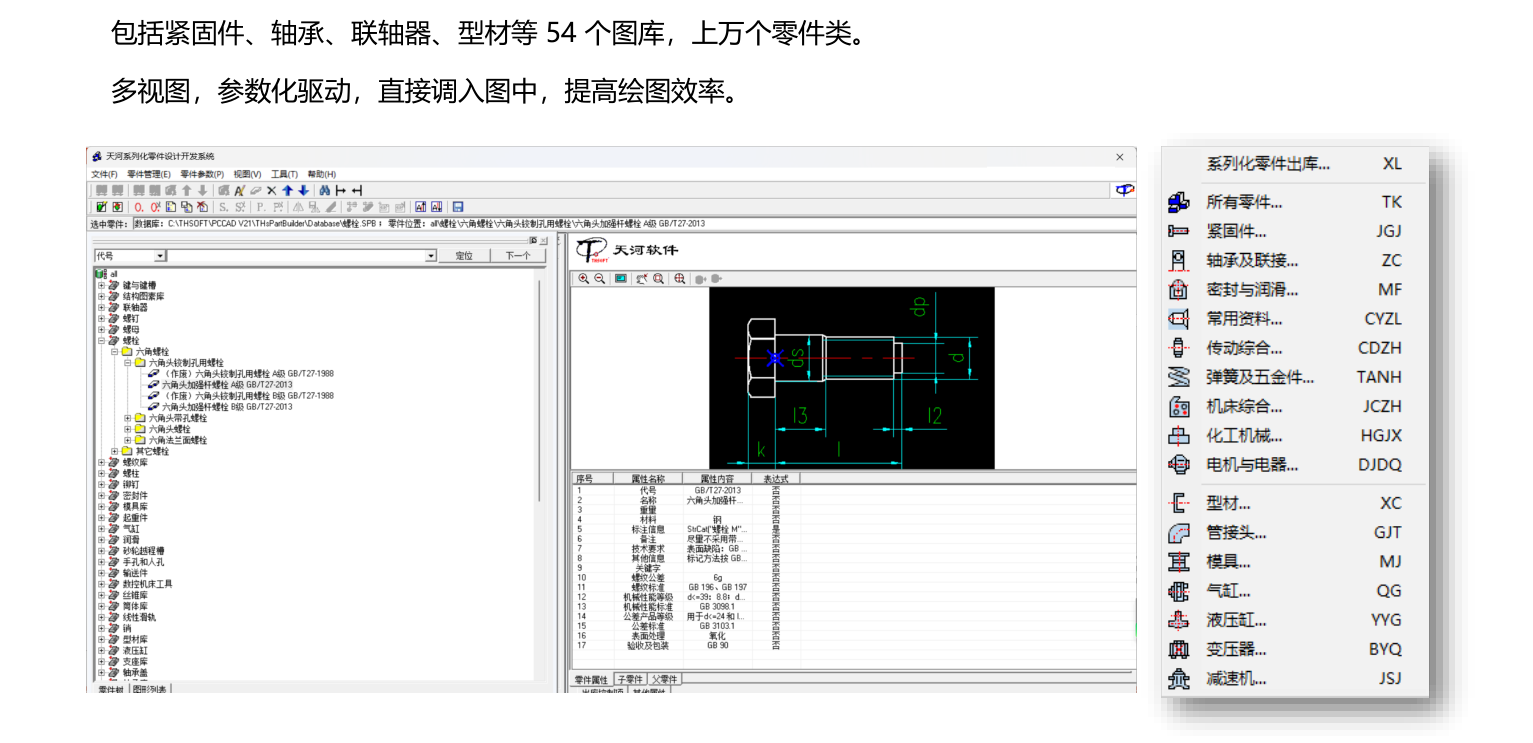The height and width of the screenshot is (743, 1533).
Task: Choose 紧固件... JGJ menu entry
Action: pyautogui.click(x=1295, y=231)
